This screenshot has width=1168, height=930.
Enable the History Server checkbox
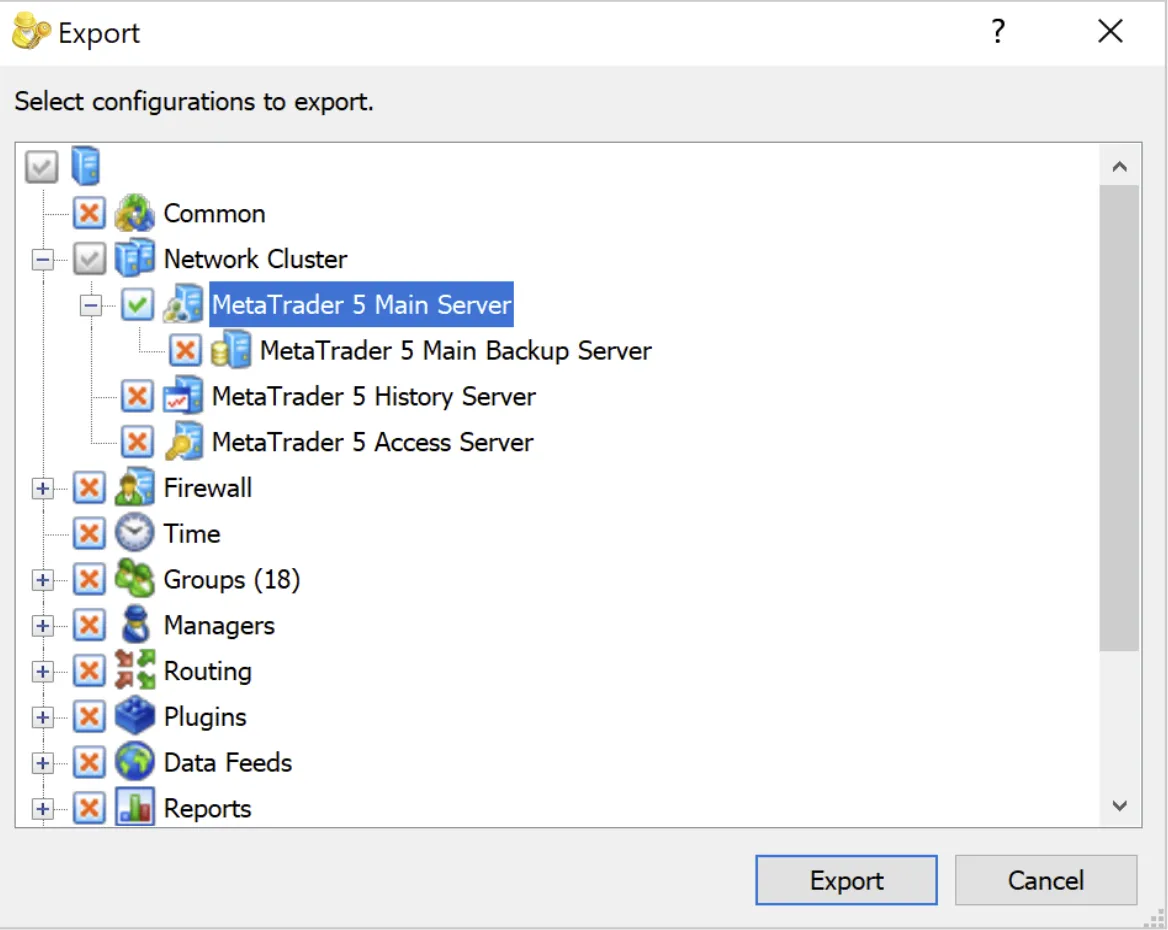[x=137, y=396]
